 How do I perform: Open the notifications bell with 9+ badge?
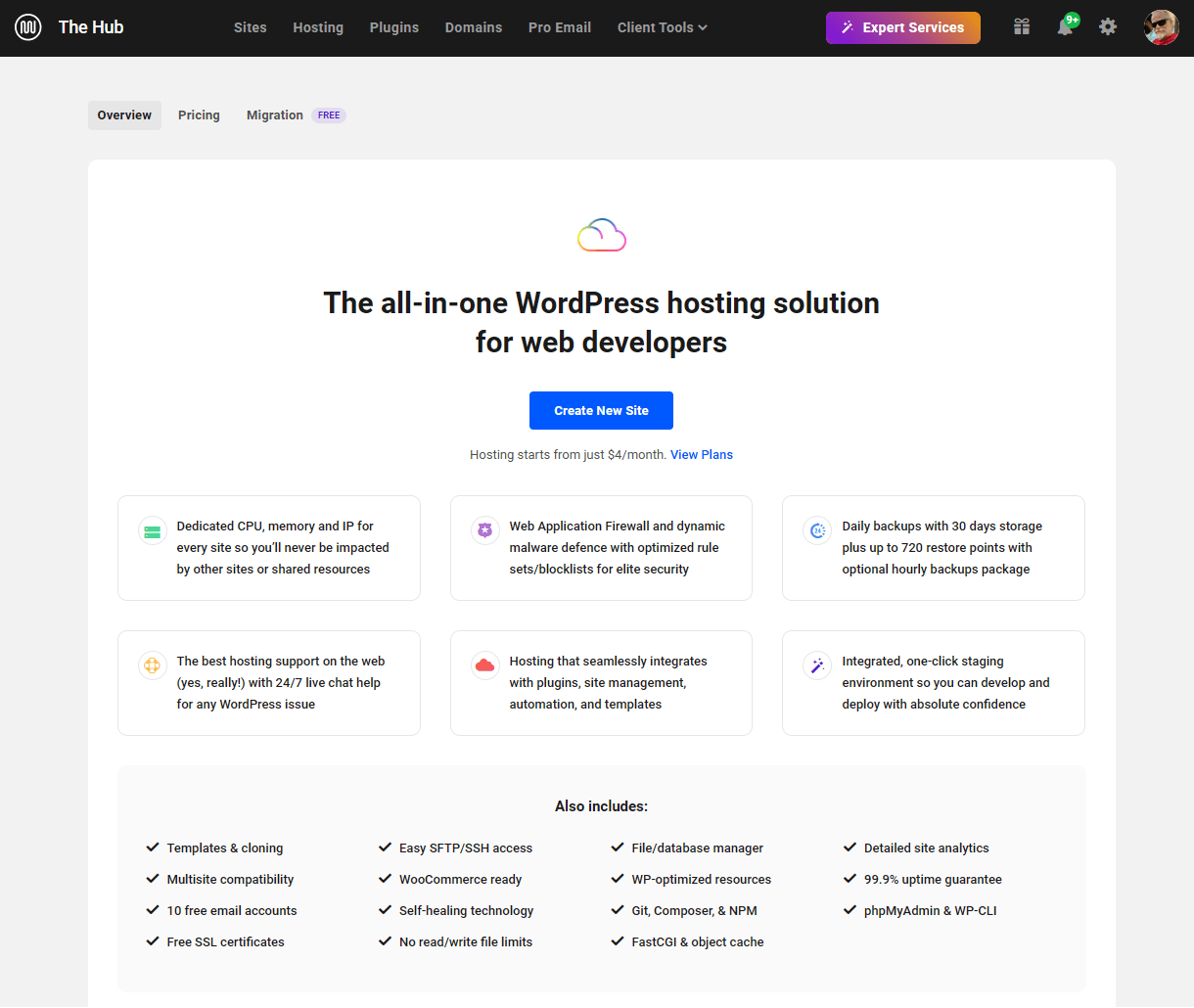tap(1066, 27)
